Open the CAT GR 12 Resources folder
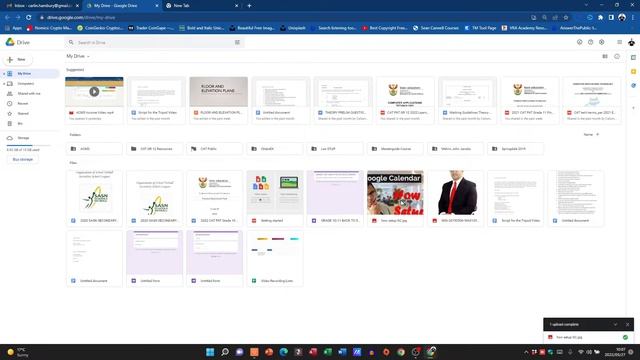 [x=155, y=149]
